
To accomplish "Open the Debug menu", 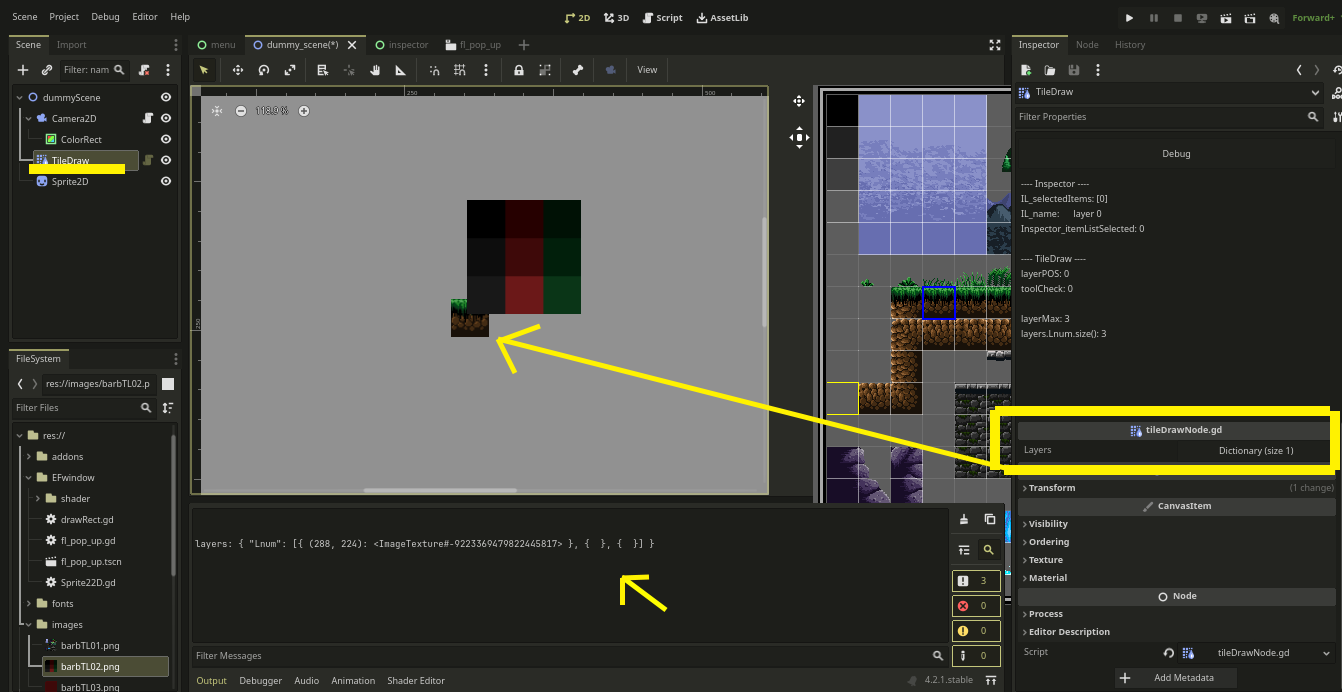I will coord(105,17).
